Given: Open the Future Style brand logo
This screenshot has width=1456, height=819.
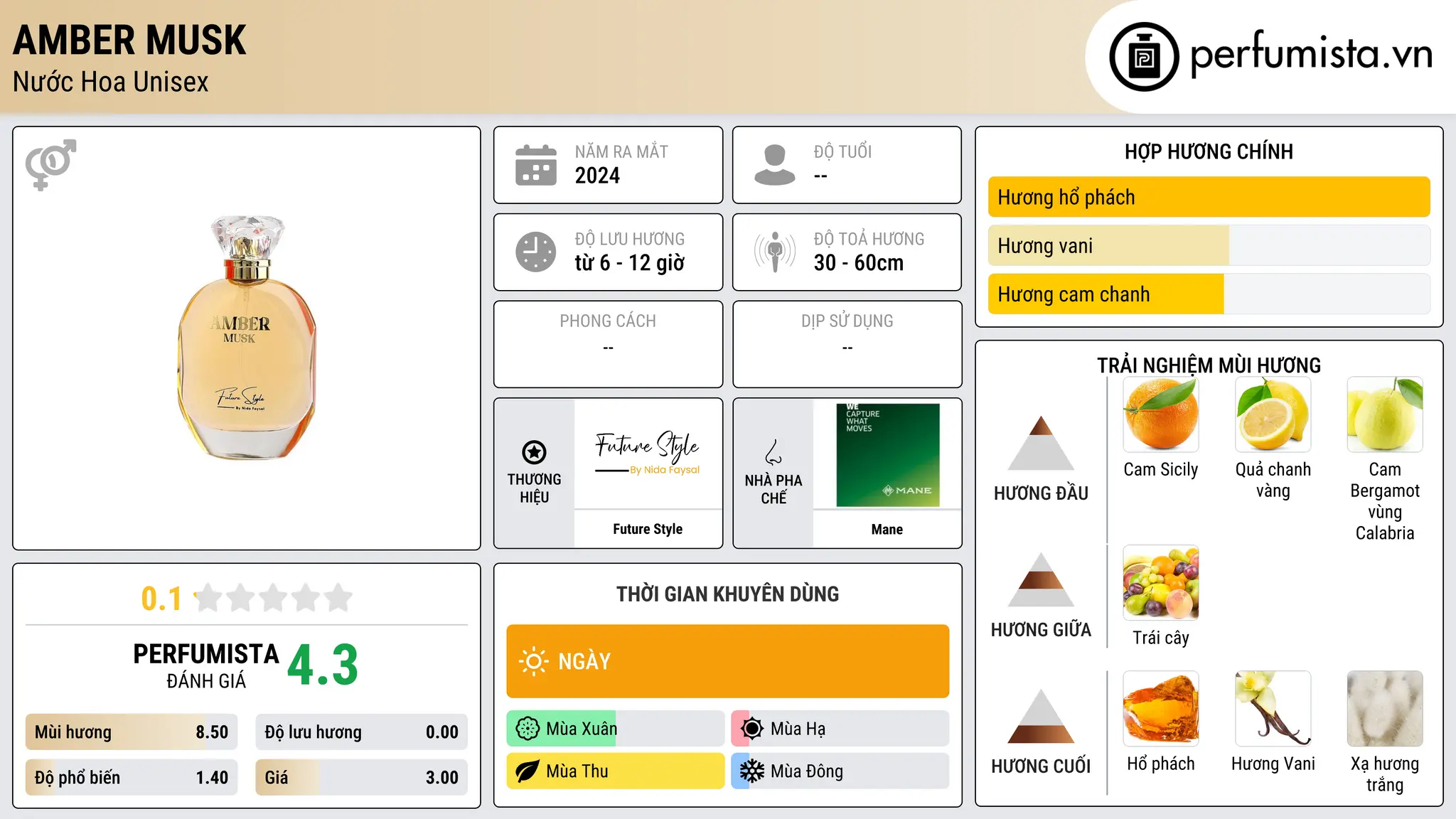Looking at the screenshot, I should pos(648,454).
